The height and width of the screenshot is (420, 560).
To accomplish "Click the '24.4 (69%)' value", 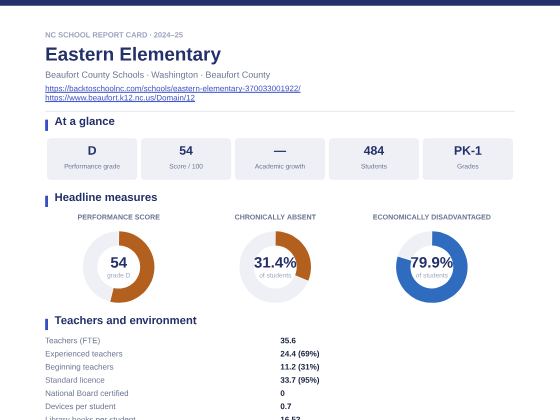I will pos(300,354).
